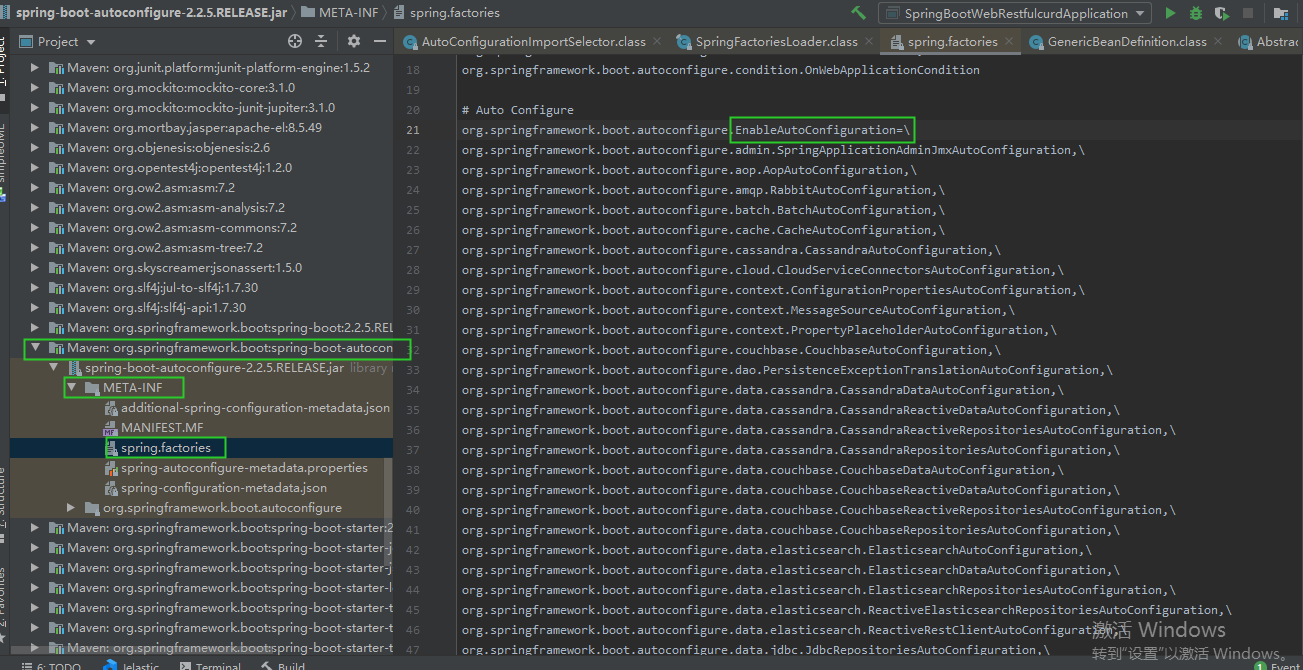Switch to GenericBeanDefinition.class tab
This screenshot has height=670, width=1303.
click(1127, 41)
